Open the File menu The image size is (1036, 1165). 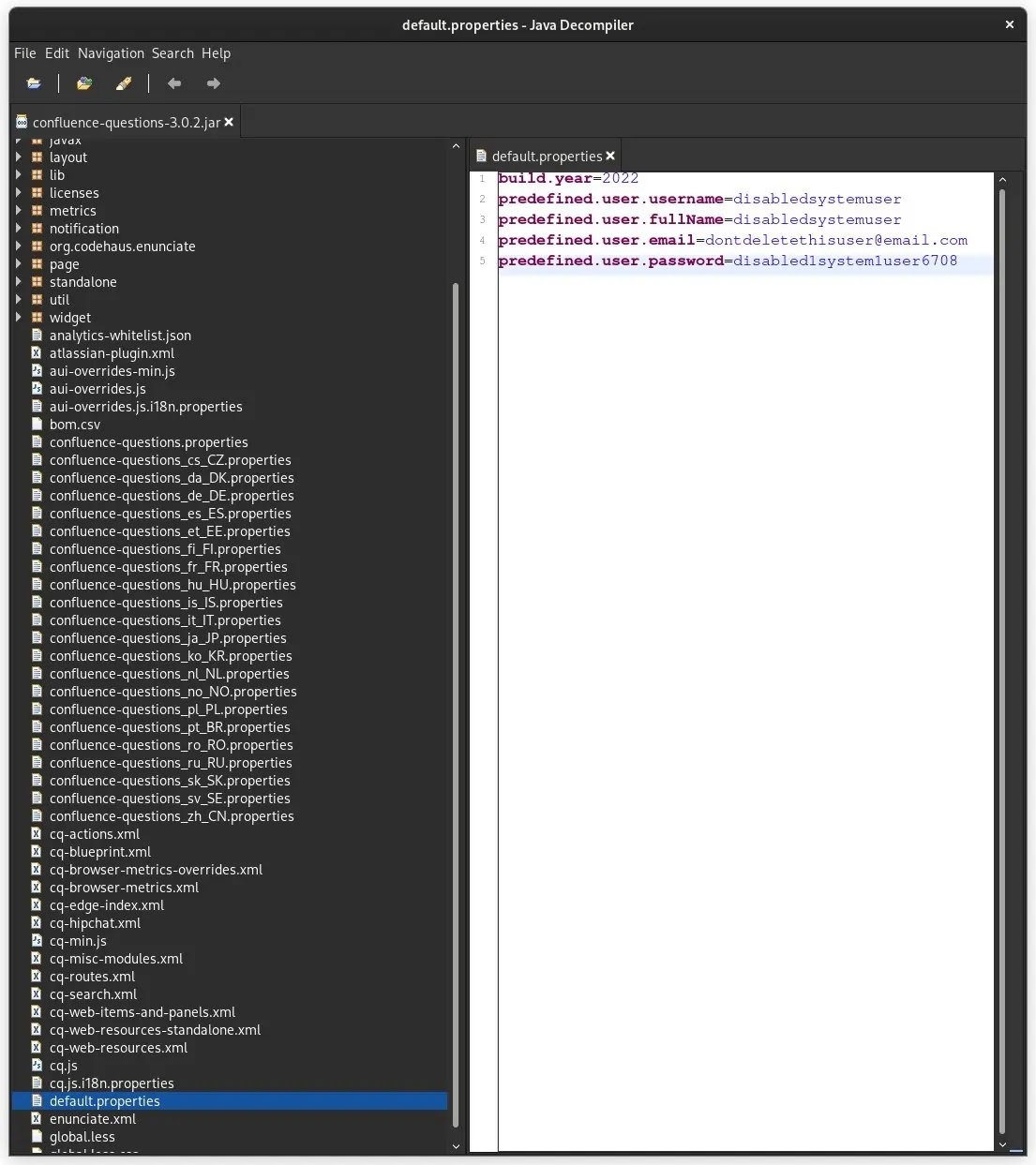tap(25, 53)
